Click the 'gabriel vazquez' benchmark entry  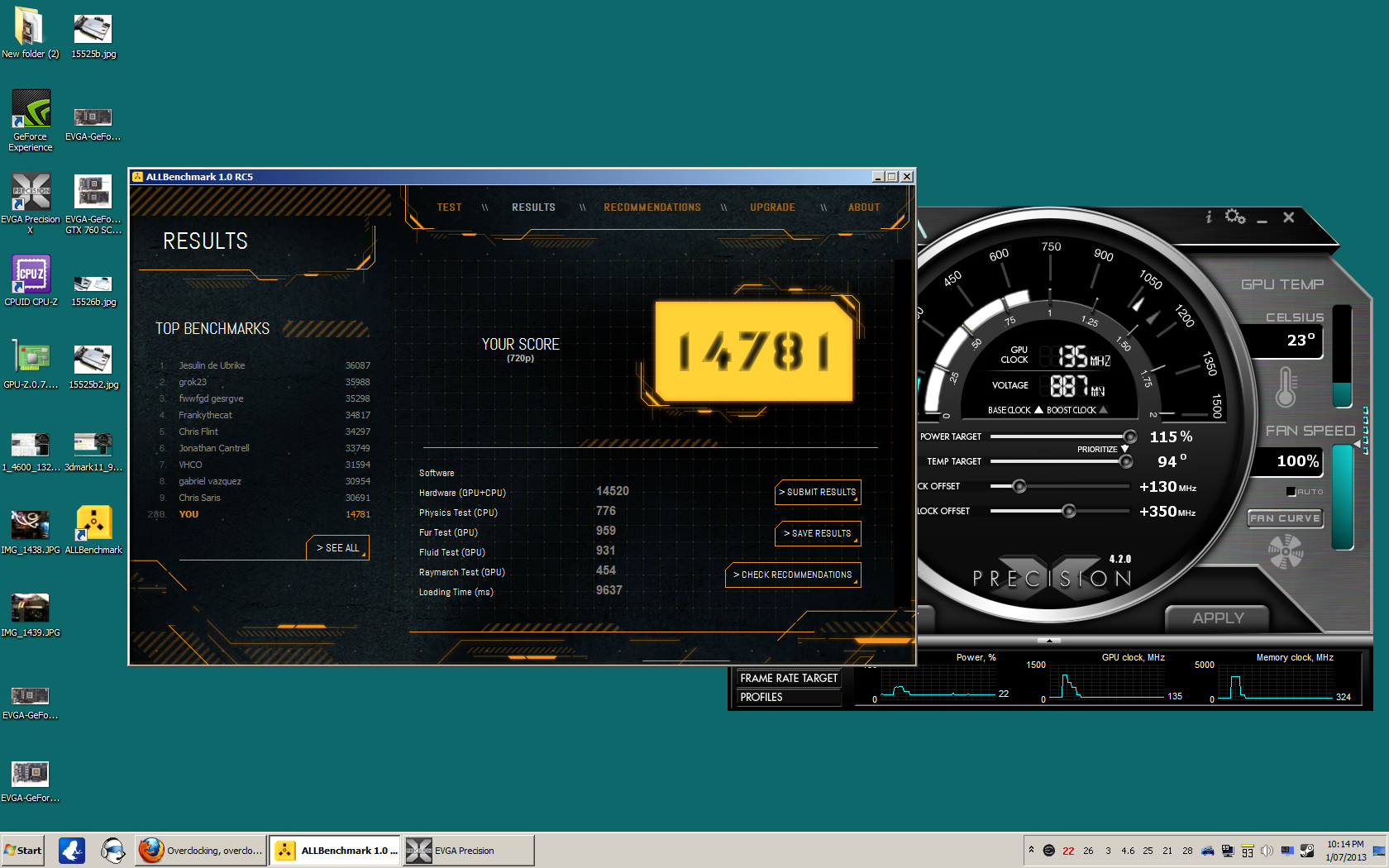210,481
